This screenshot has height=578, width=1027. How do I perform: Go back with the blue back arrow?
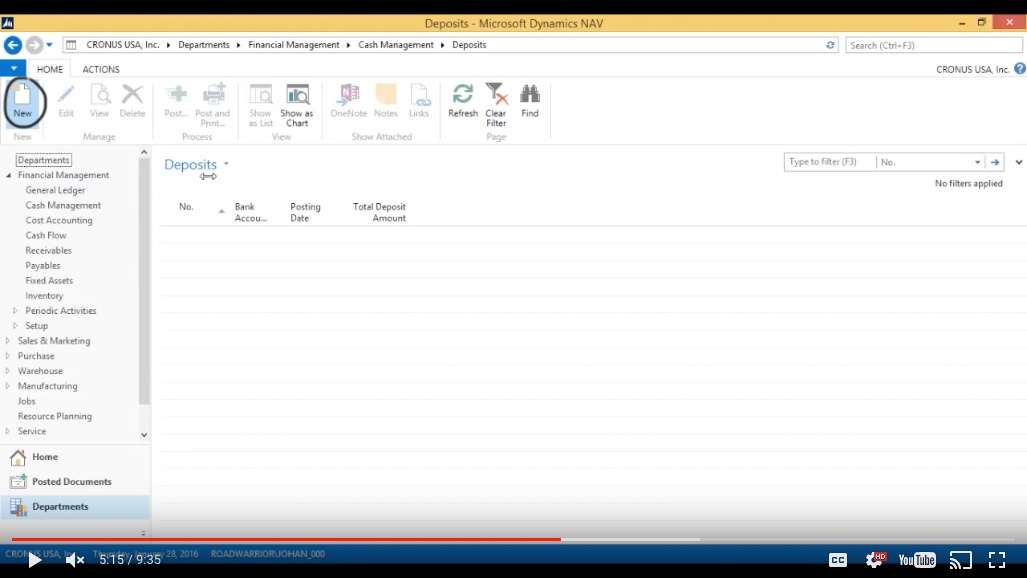[13, 45]
